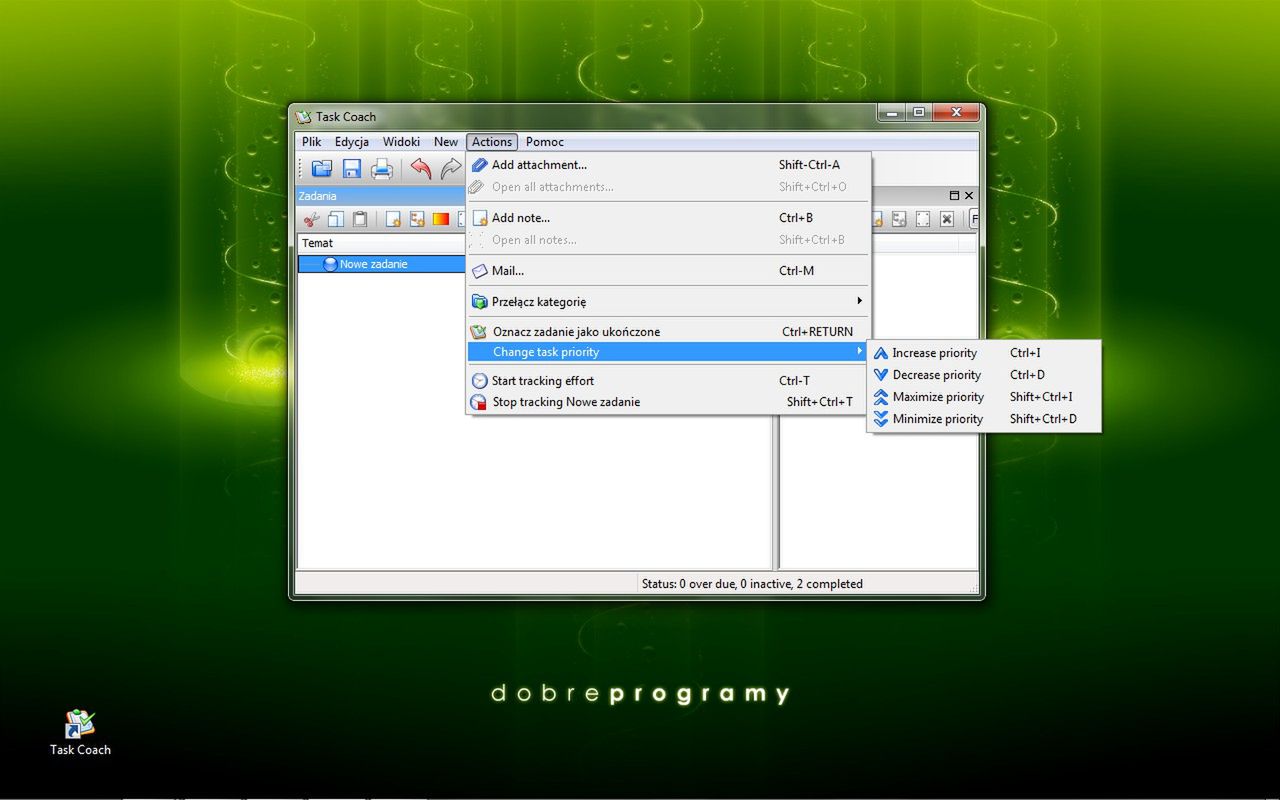The image size is (1280, 800).
Task: Choose Start tracking effort
Action: click(669, 381)
